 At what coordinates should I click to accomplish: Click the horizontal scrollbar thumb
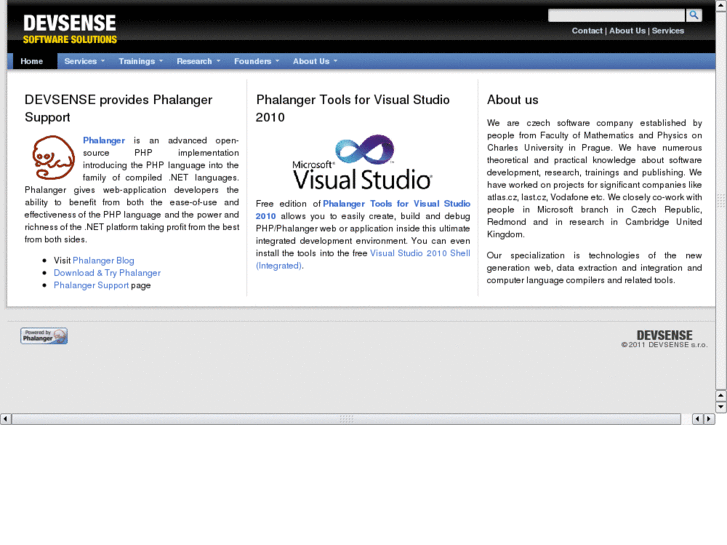pos(346,419)
